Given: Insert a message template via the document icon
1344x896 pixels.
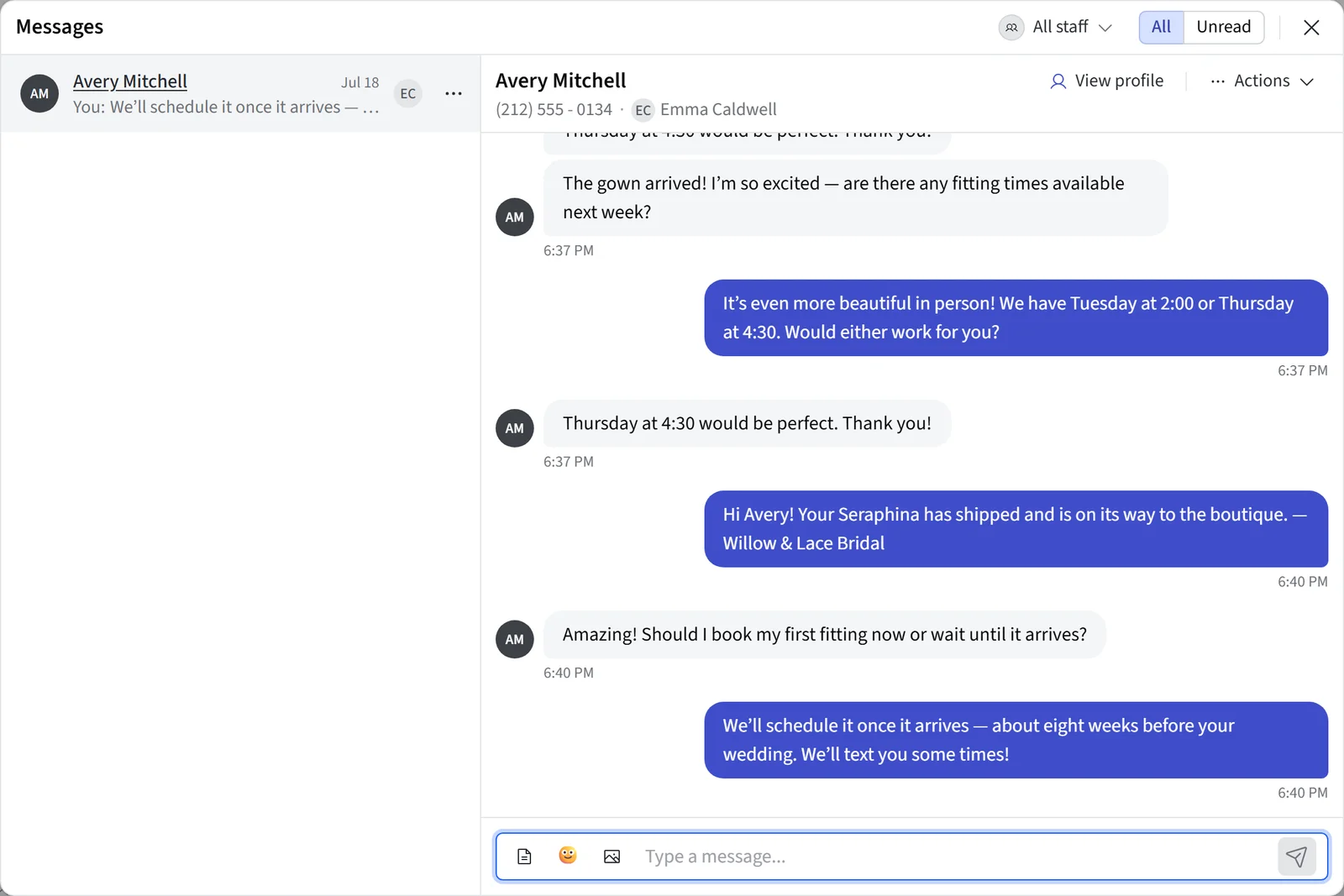Looking at the screenshot, I should click(x=524, y=857).
